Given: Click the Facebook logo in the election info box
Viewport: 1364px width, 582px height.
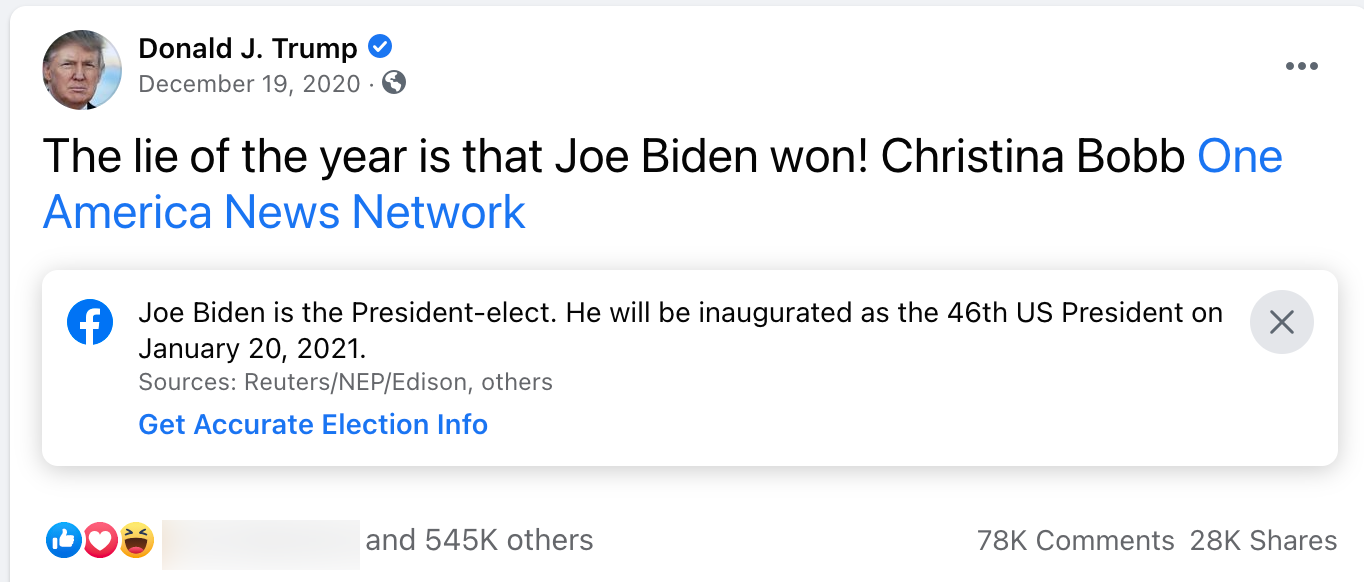Looking at the screenshot, I should [90, 322].
